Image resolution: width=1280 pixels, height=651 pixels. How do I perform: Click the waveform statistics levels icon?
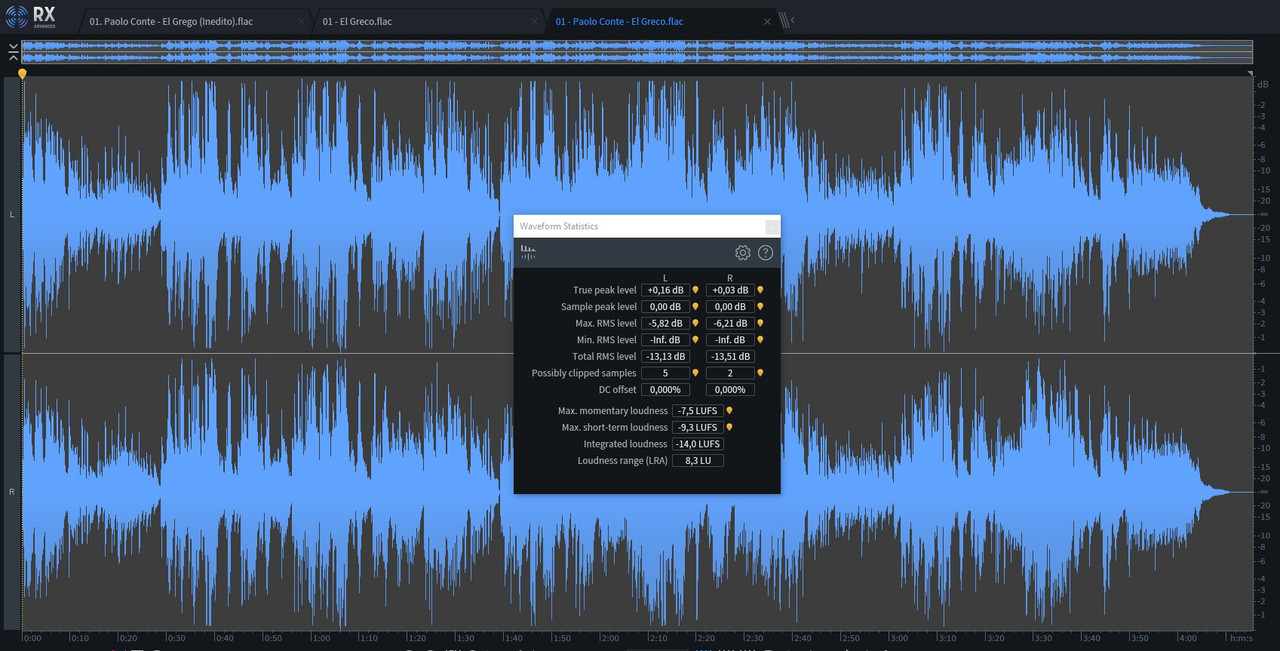click(528, 253)
